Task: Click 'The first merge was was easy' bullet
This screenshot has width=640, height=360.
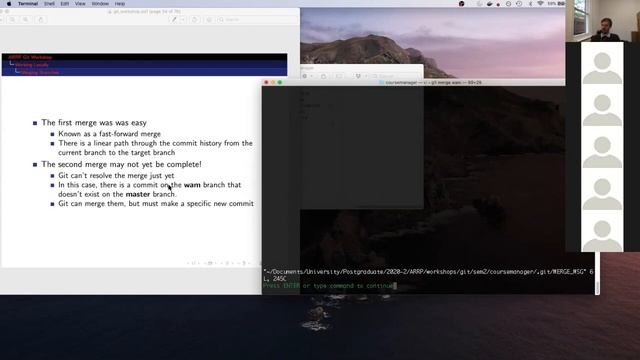Action: [94, 122]
